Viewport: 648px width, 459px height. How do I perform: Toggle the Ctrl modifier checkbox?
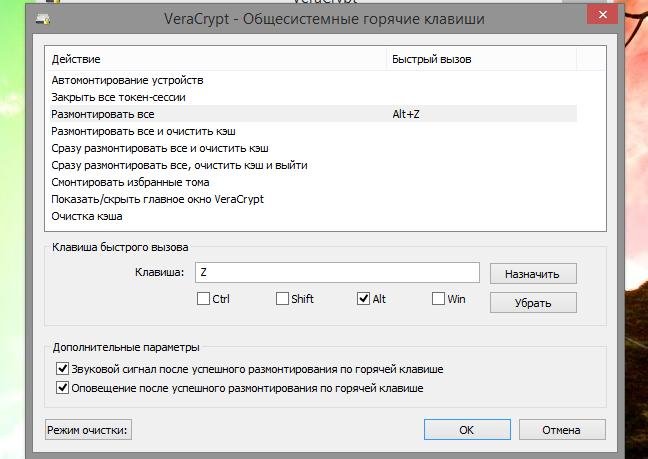pos(204,299)
